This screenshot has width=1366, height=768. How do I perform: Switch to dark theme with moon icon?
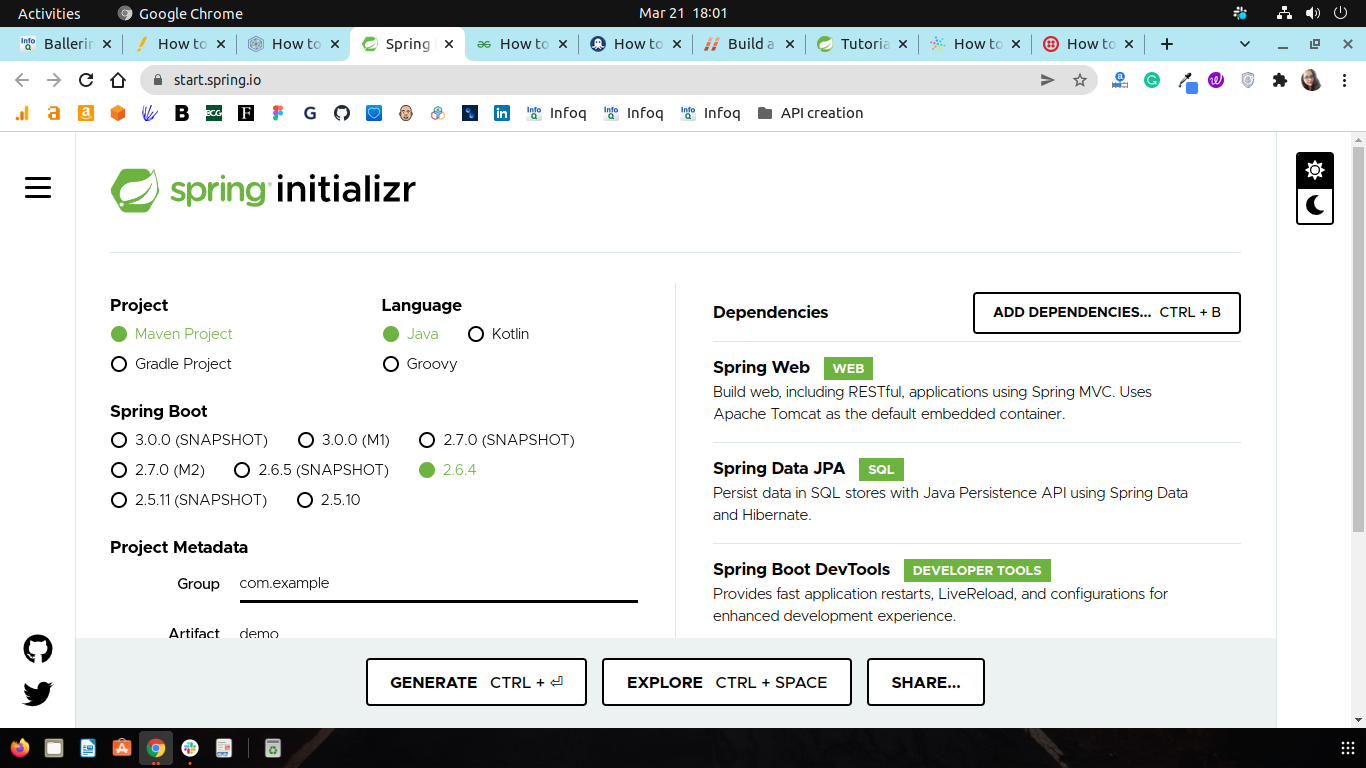tap(1315, 206)
